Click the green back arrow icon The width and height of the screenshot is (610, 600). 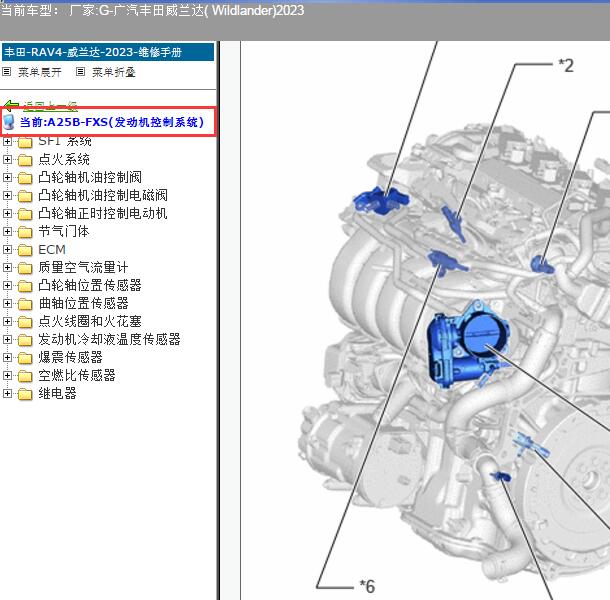pos(12,105)
